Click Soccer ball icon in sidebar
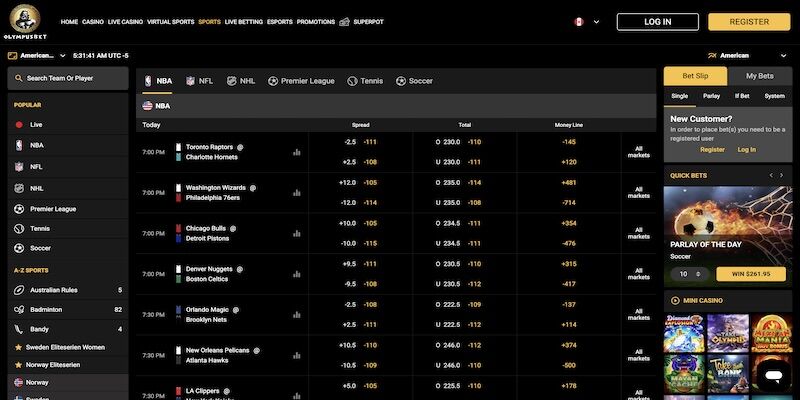The image size is (800, 400). point(19,248)
